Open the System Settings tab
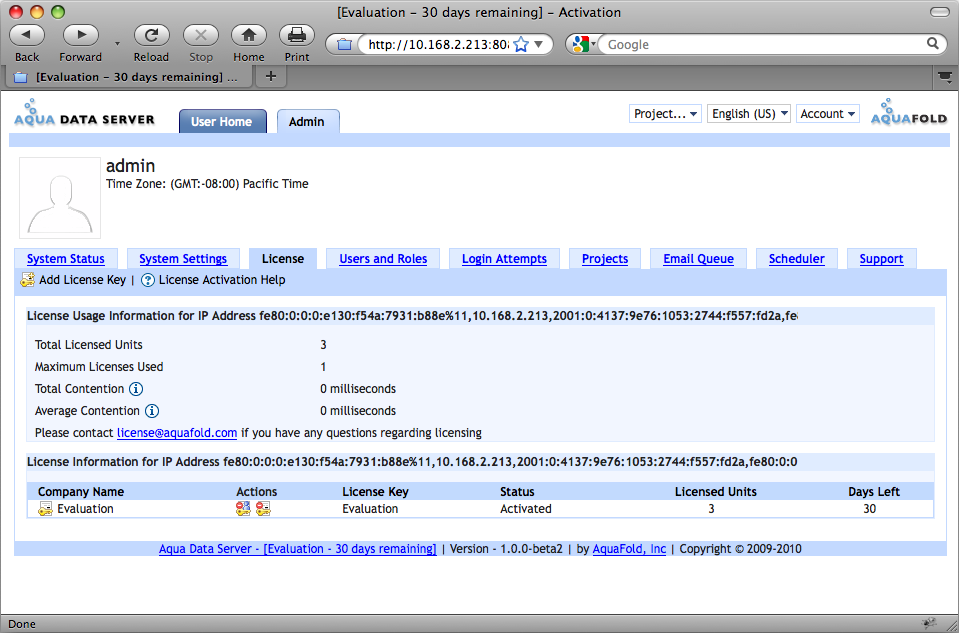 (x=183, y=259)
